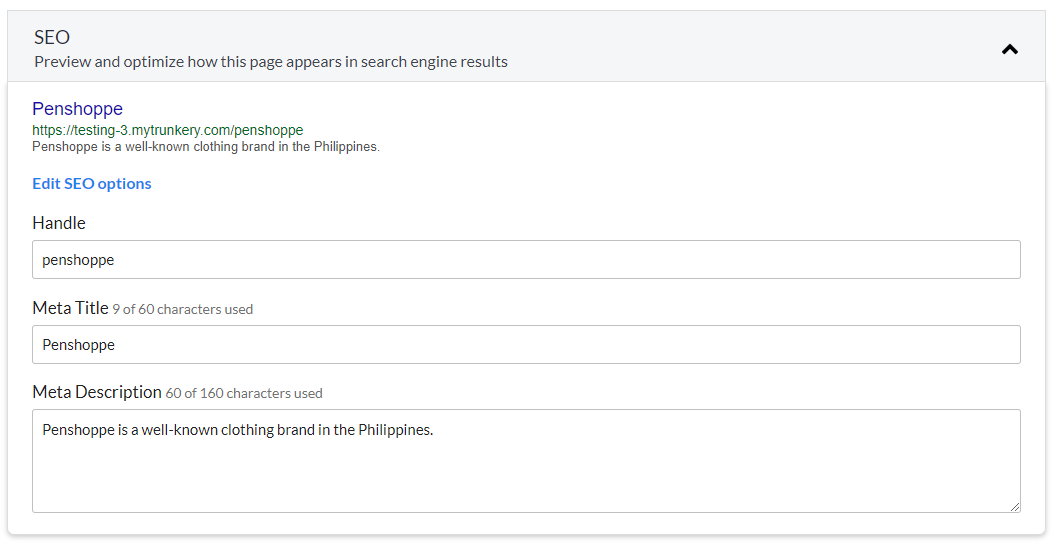Focus the Handle input containing penshoppe
1053x543 pixels.
click(526, 260)
